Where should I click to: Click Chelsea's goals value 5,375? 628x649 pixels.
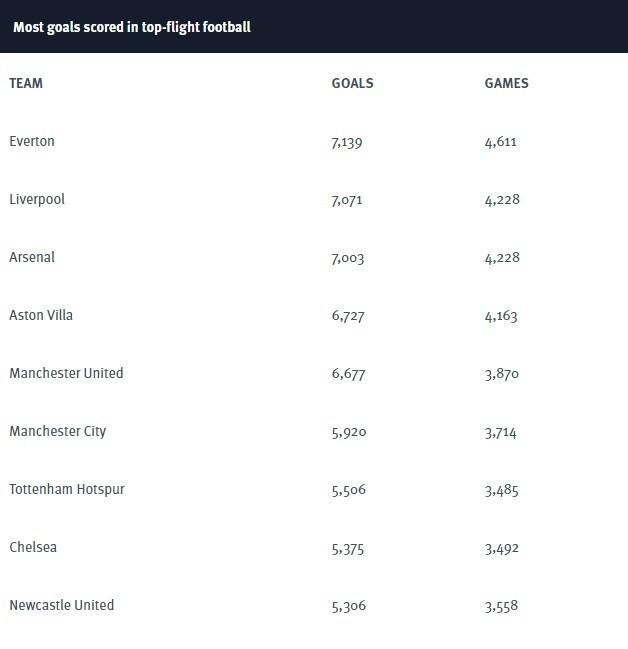point(348,549)
